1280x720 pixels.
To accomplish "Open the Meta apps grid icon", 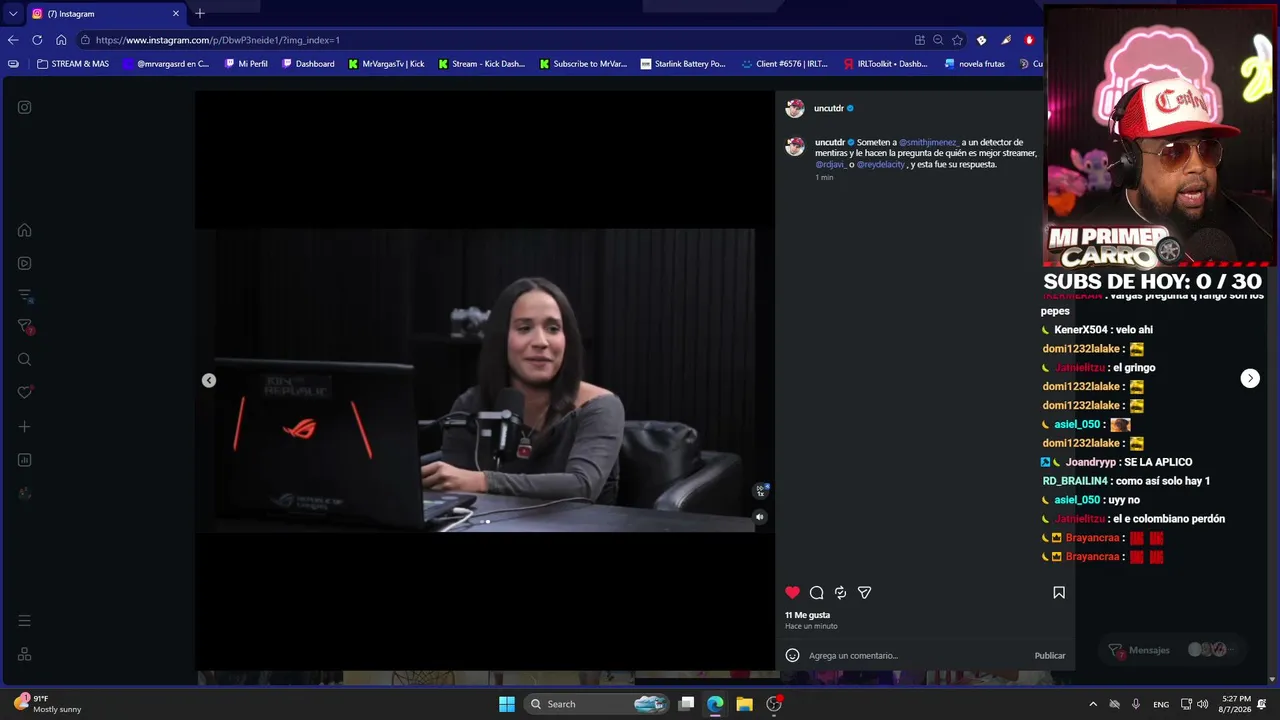I will [x=25, y=654].
